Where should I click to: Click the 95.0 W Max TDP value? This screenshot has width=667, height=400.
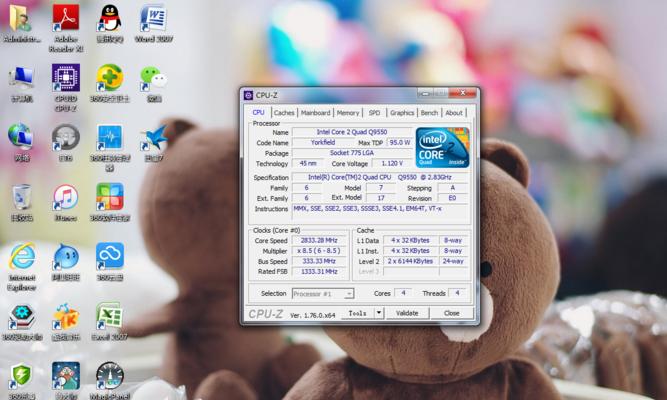pyautogui.click(x=400, y=143)
